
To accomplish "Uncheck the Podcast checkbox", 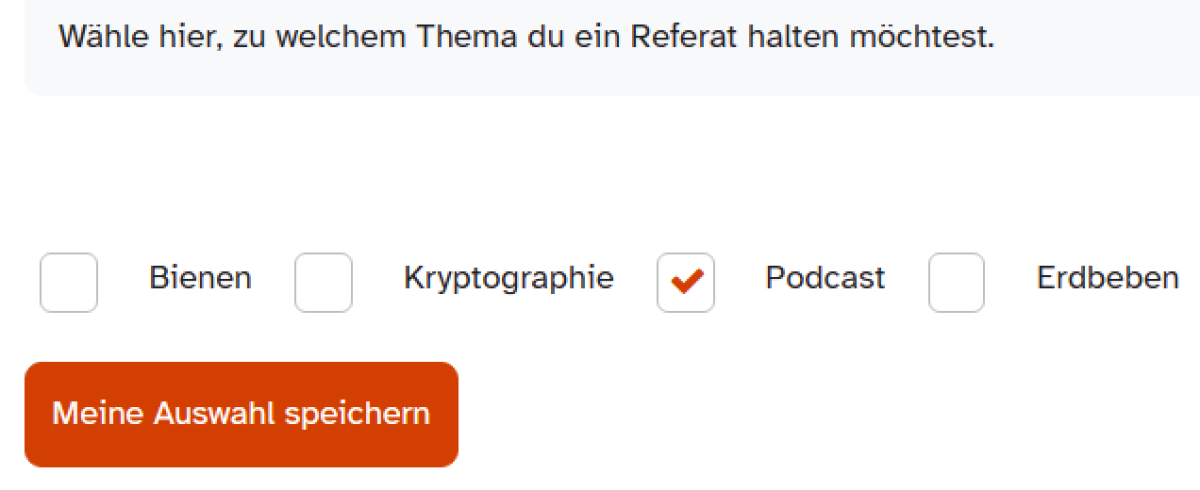I will (686, 283).
